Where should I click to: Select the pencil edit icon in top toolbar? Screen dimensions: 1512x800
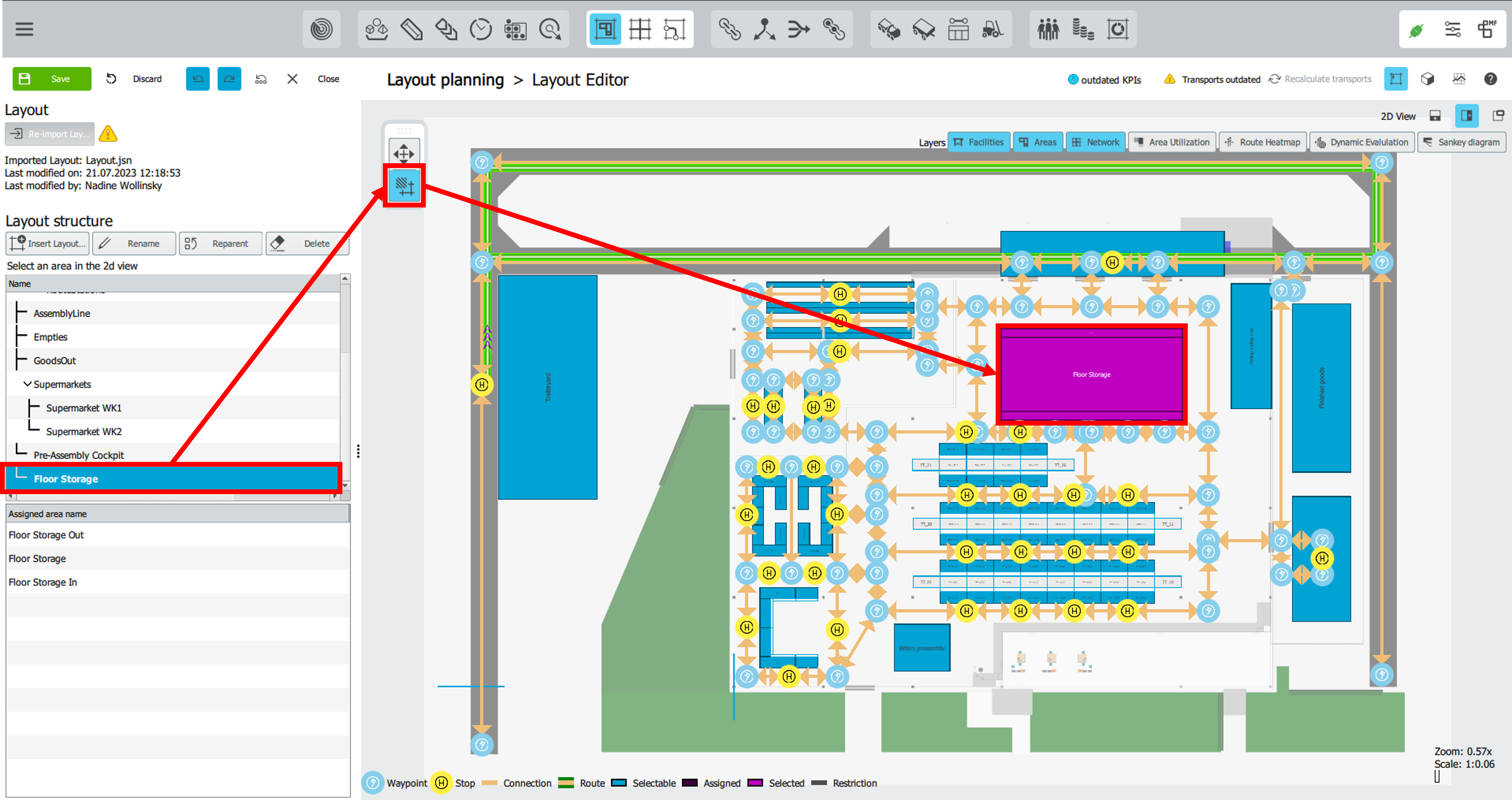(x=411, y=29)
